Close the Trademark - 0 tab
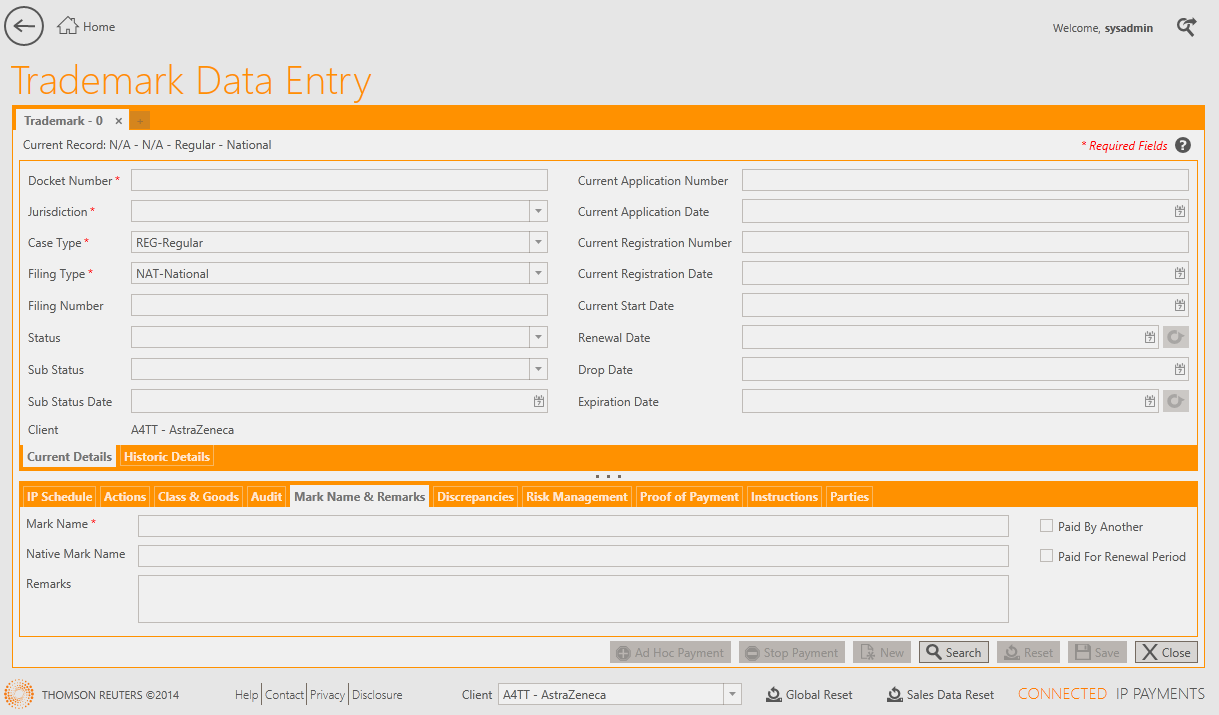This screenshot has width=1219, height=715. point(118,121)
